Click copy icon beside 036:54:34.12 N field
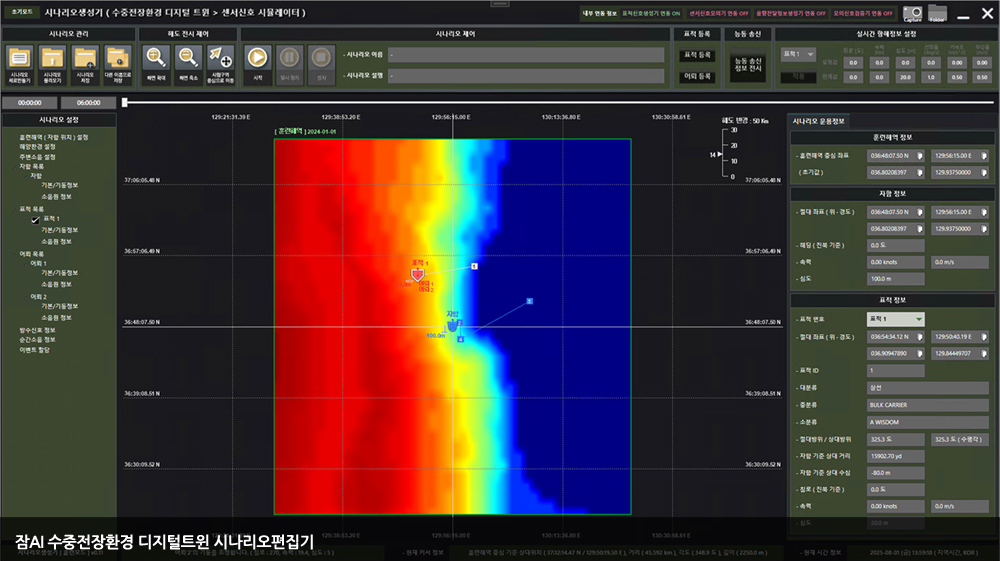 coord(920,337)
